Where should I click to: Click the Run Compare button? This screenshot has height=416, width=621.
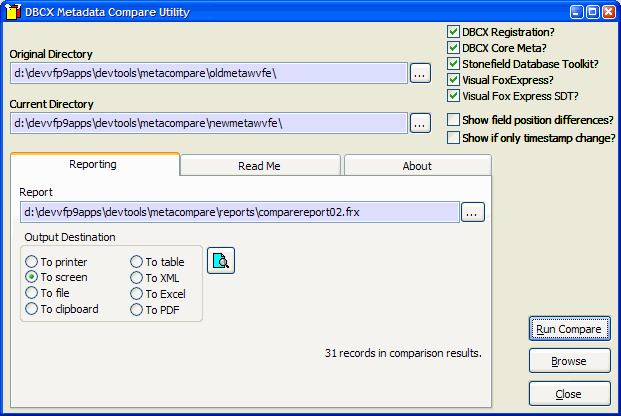click(569, 329)
